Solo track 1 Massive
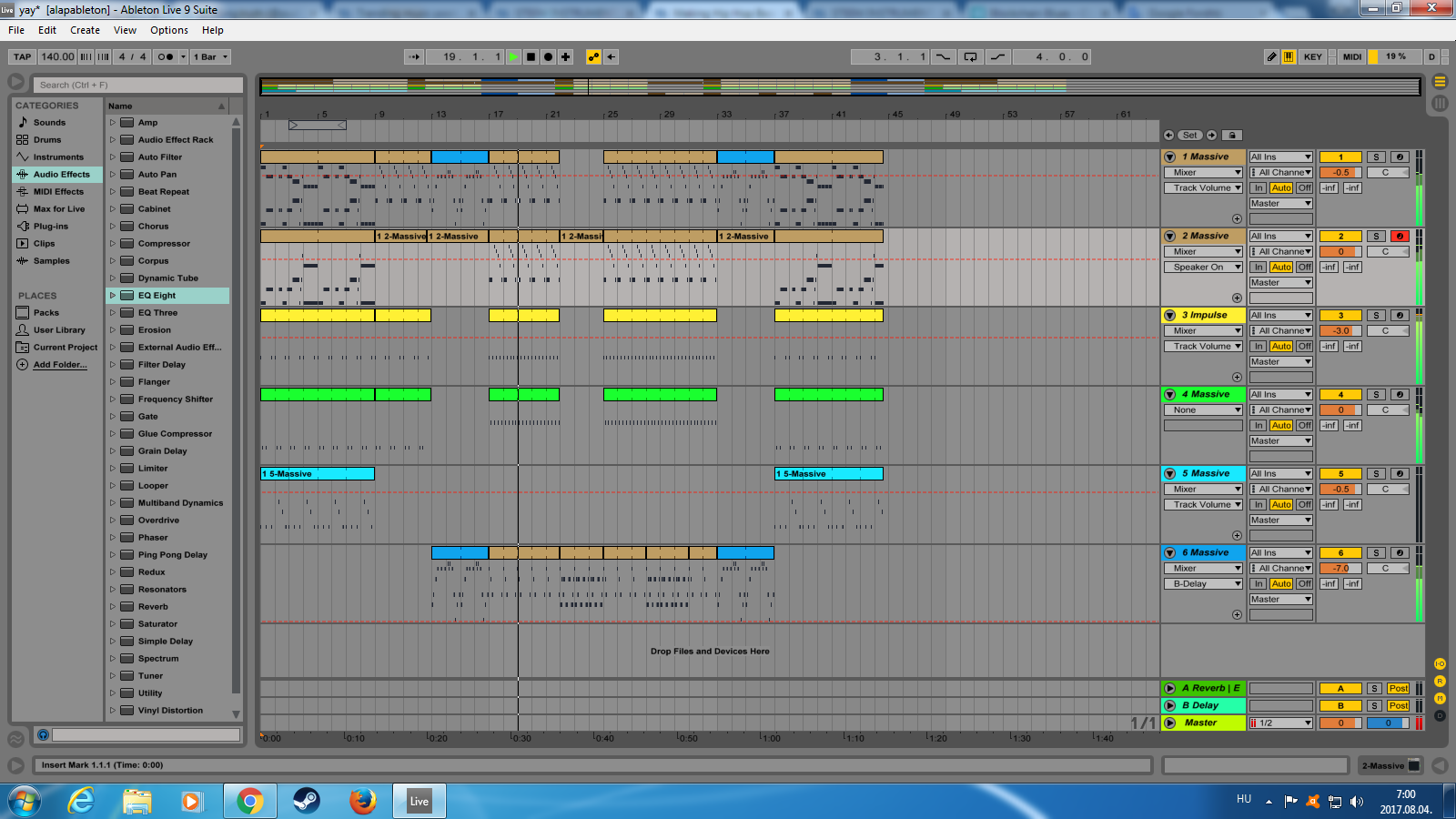This screenshot has height=819, width=1456. 1376,157
